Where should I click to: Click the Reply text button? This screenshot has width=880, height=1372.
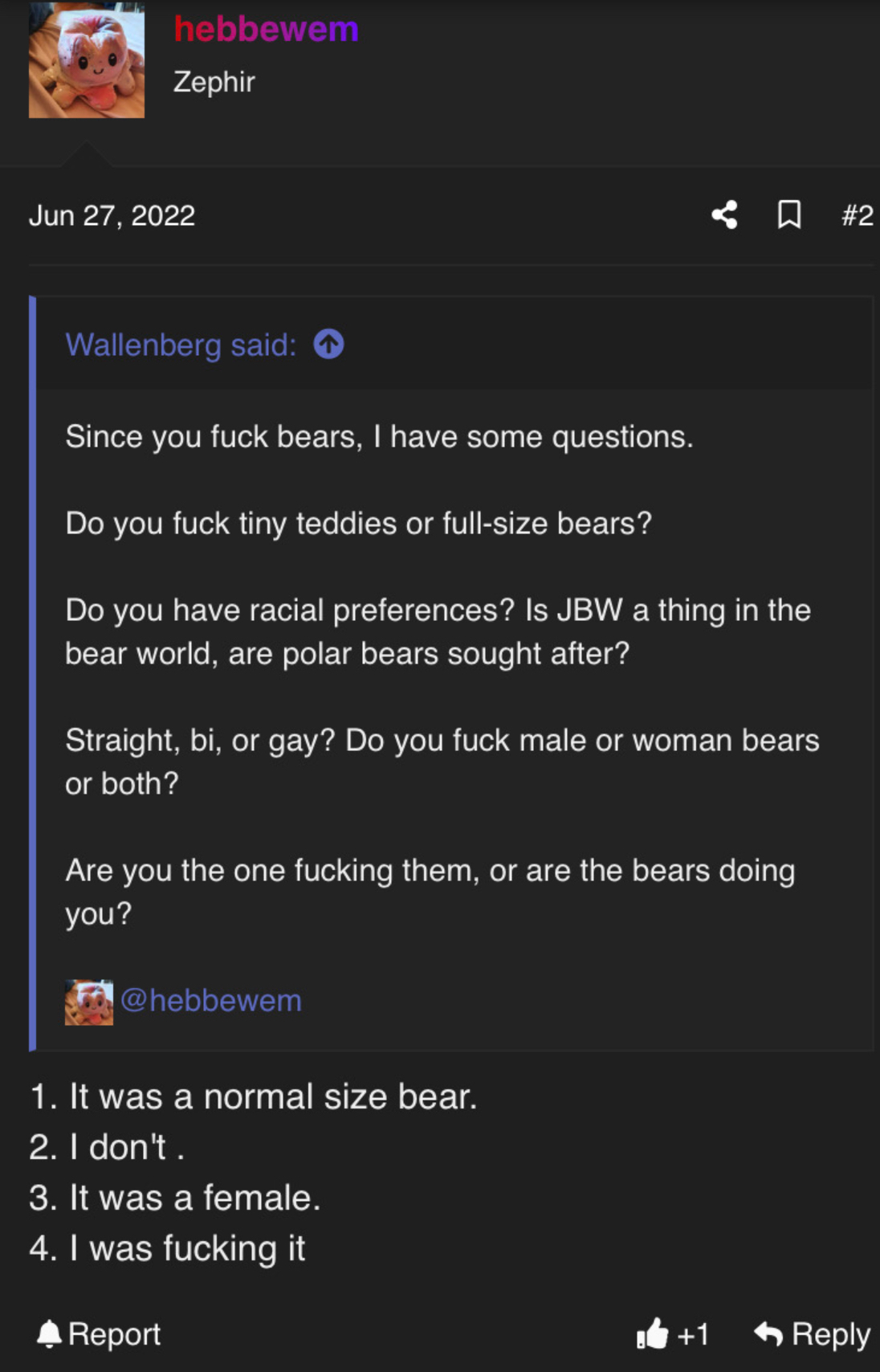pyautogui.click(x=830, y=1334)
